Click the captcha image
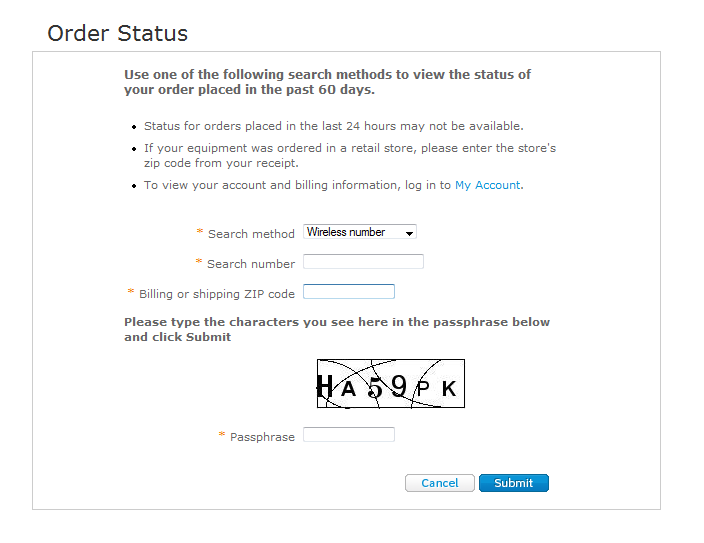The image size is (704, 543). coord(391,384)
